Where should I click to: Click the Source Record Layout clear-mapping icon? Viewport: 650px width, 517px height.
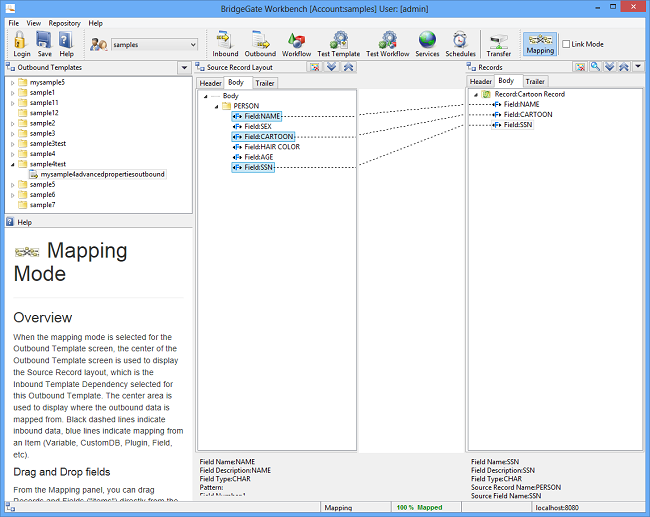coord(315,67)
